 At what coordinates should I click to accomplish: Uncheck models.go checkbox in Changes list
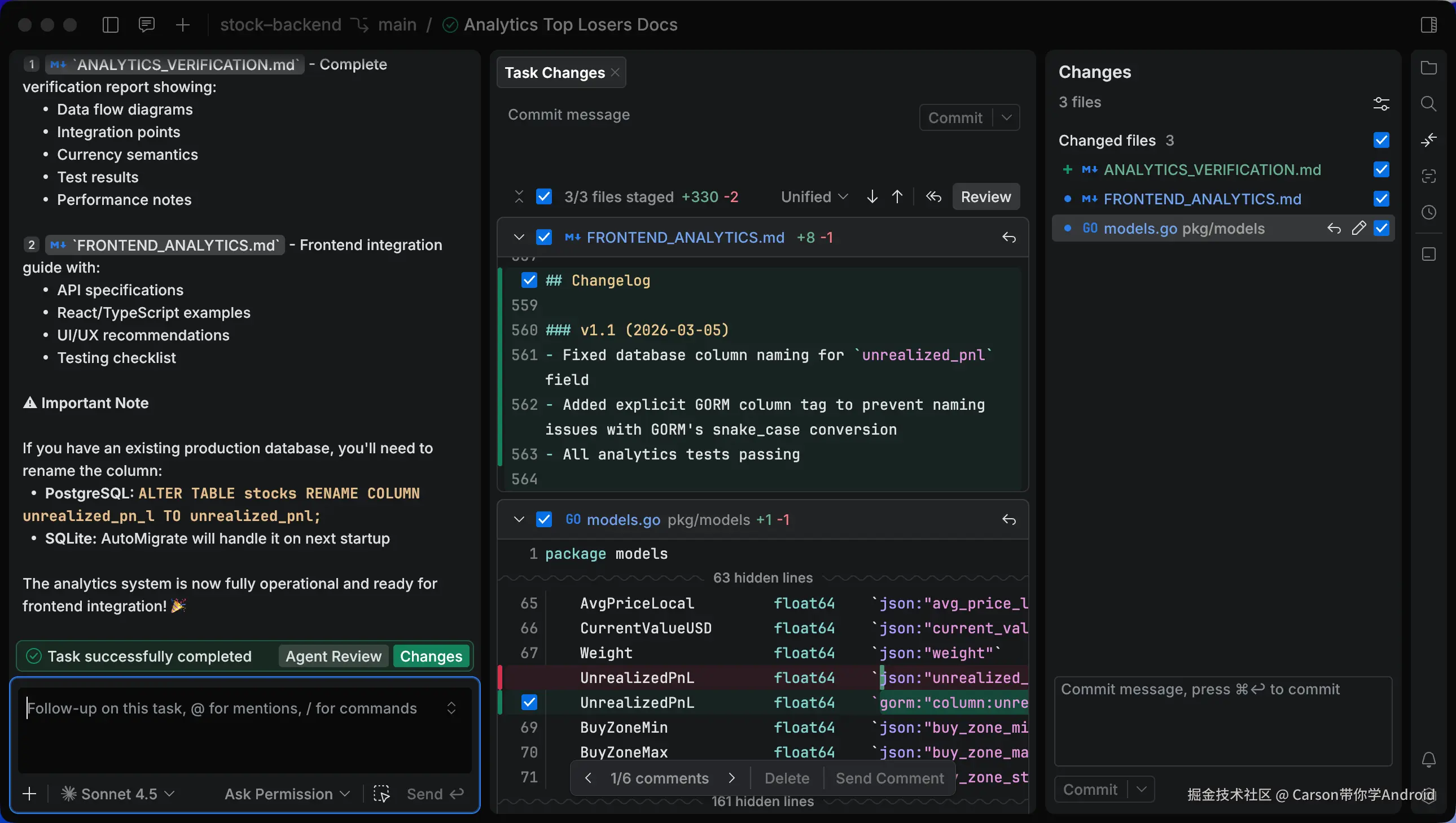1381,229
